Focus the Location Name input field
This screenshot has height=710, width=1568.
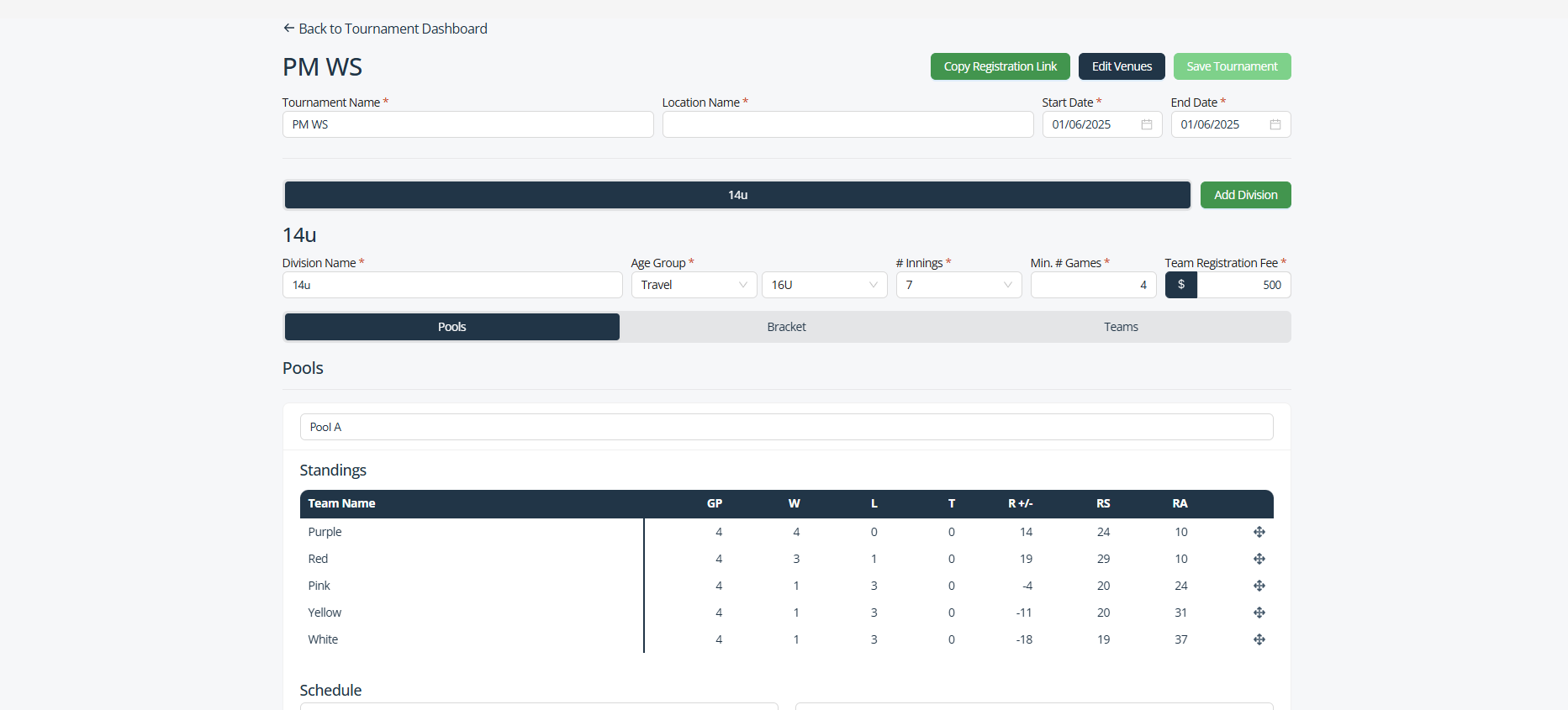[x=847, y=124]
